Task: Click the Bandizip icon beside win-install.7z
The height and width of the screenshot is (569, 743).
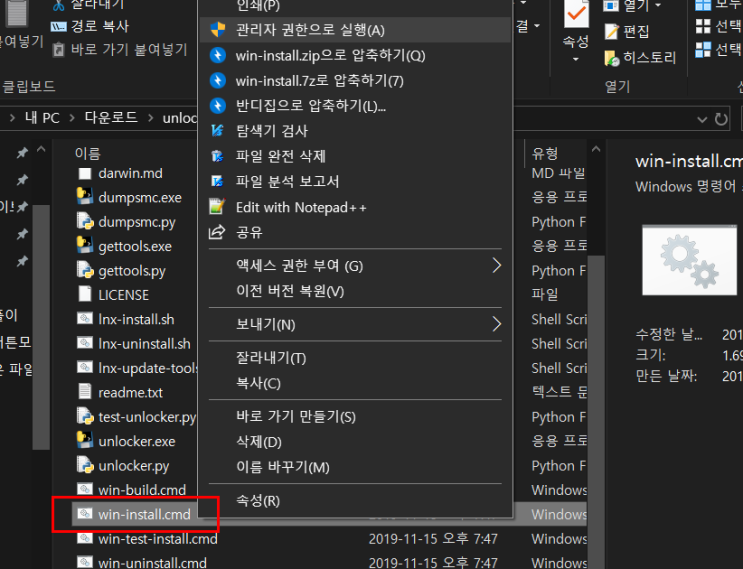Action: click(217, 81)
